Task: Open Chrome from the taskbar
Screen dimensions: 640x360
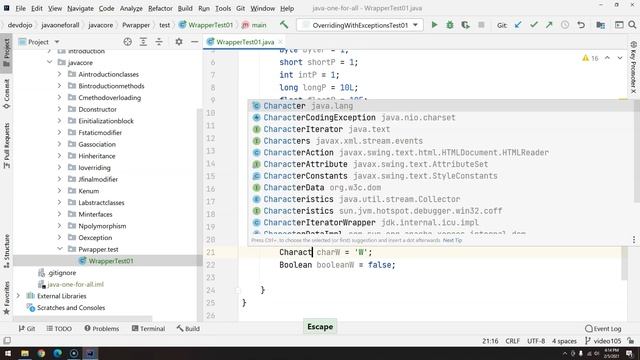Action: pyautogui.click(x=41, y=353)
